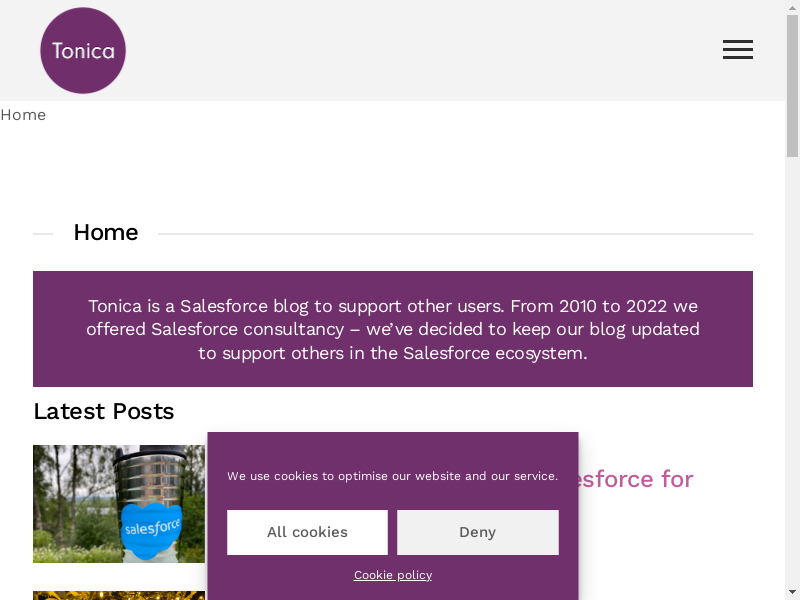The width and height of the screenshot is (800, 600).
Task: Accept with the All cookies button
Action: click(x=307, y=532)
